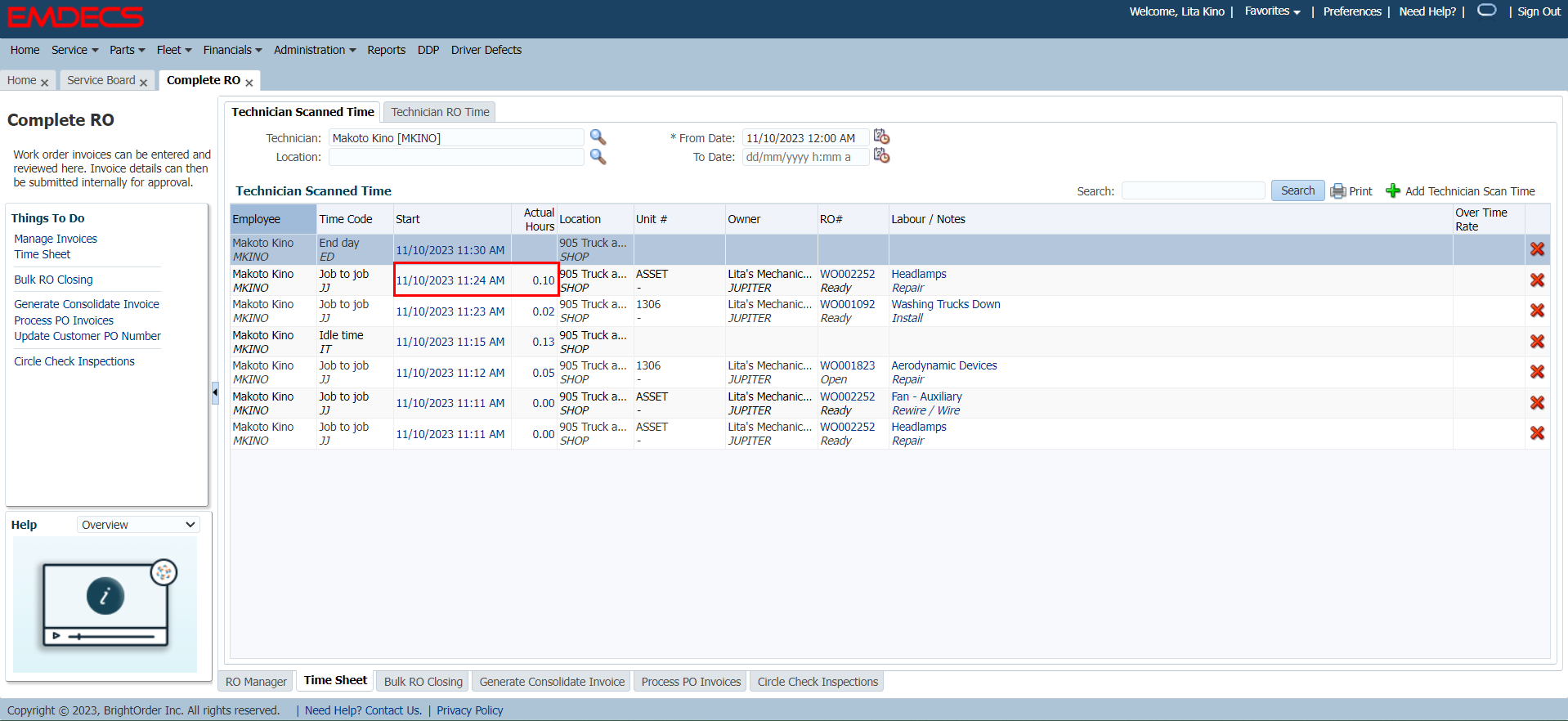Open the Process PO Invoices bottom tab
This screenshot has width=1568, height=721.
point(691,682)
